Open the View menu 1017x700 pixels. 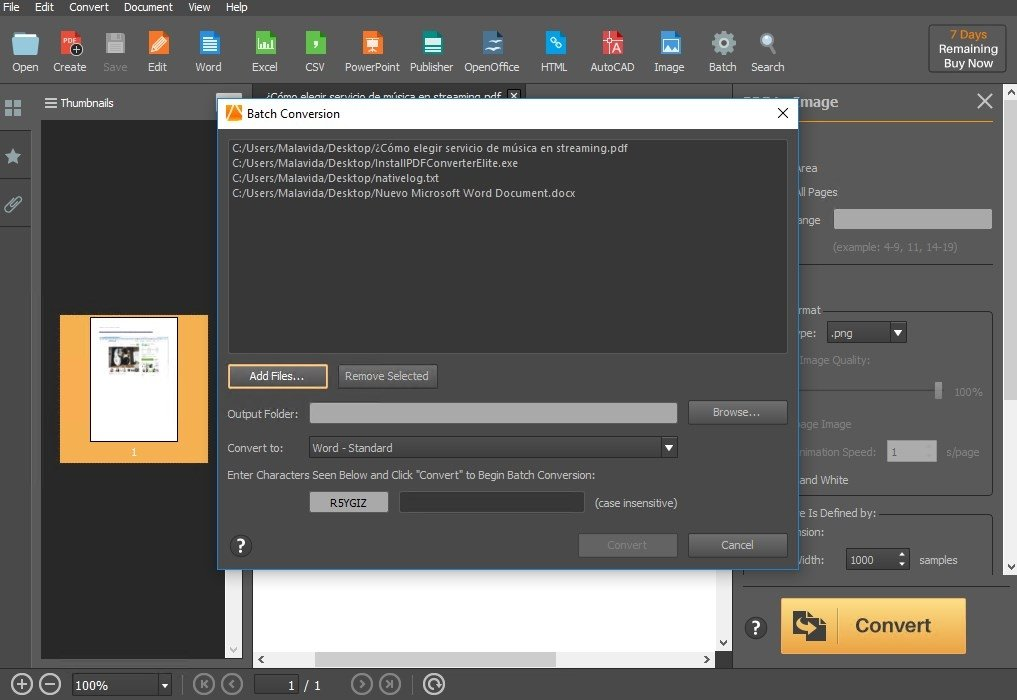[199, 7]
